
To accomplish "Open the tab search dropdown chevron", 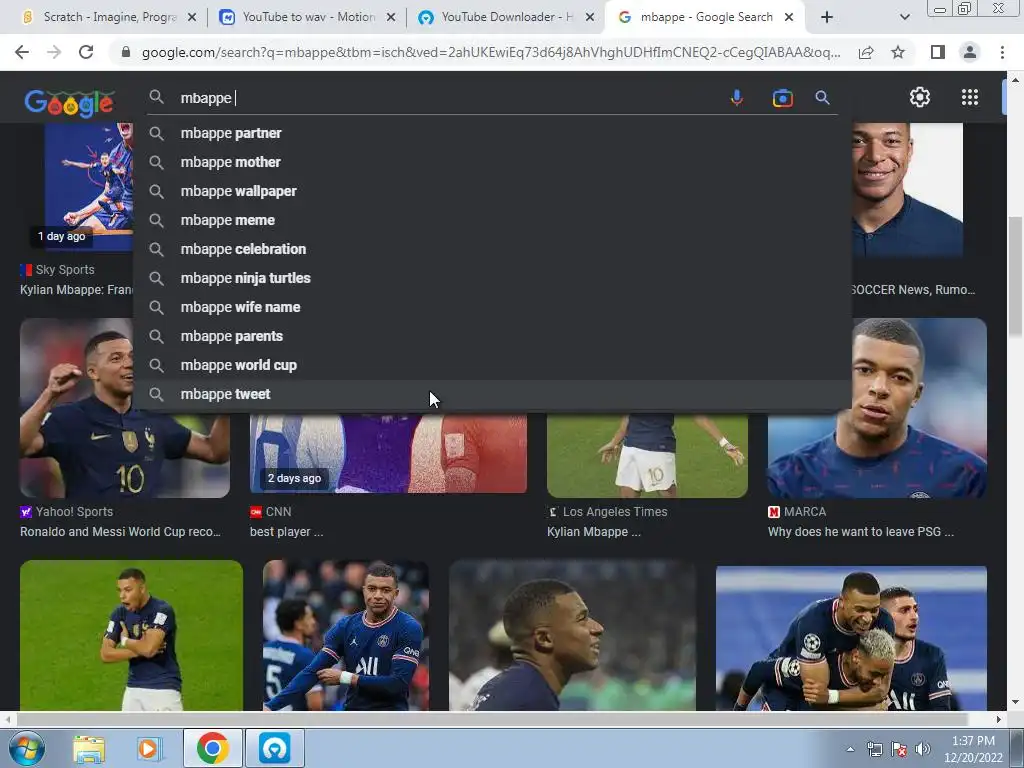I will (904, 17).
